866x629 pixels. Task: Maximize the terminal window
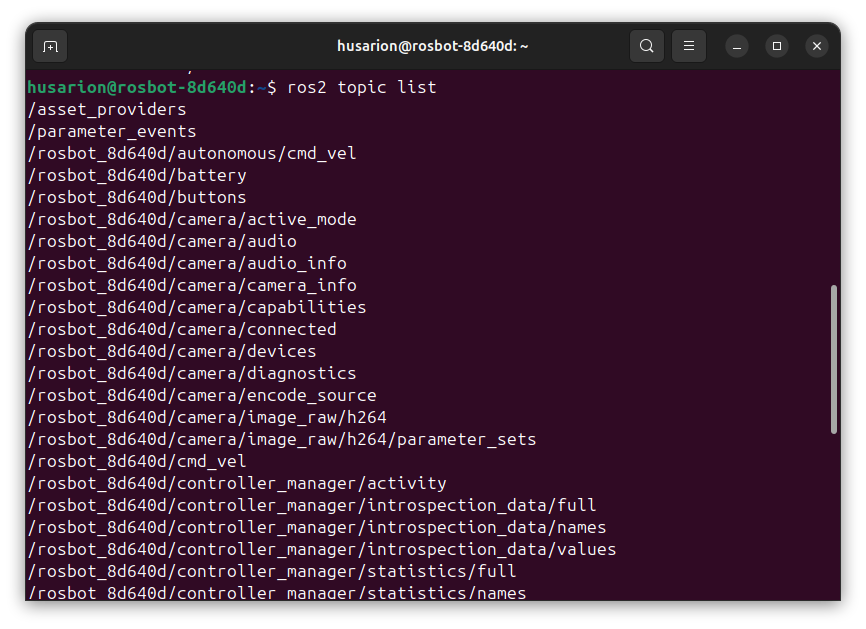[777, 46]
